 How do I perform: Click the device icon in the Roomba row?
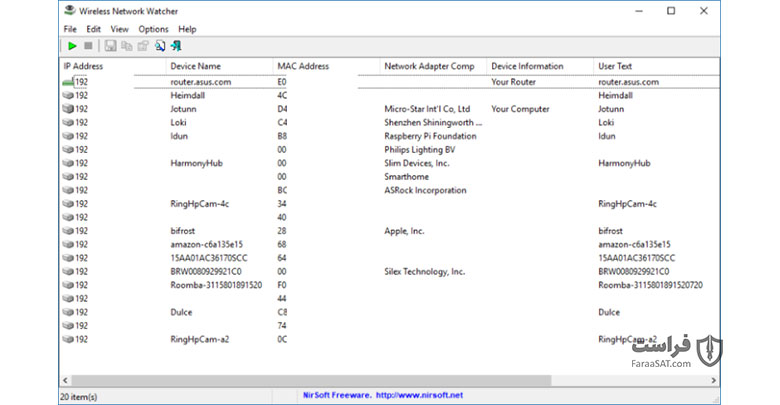[68, 285]
